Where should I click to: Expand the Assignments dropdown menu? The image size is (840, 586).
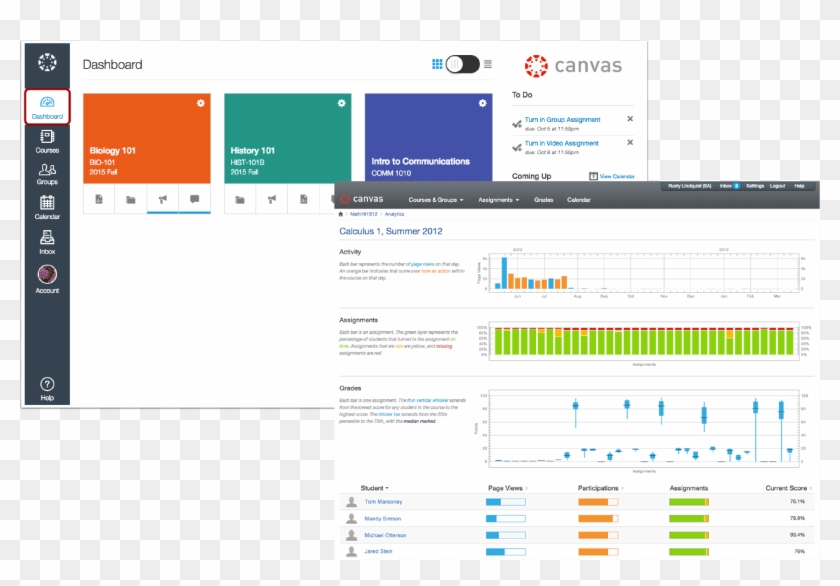click(x=498, y=200)
